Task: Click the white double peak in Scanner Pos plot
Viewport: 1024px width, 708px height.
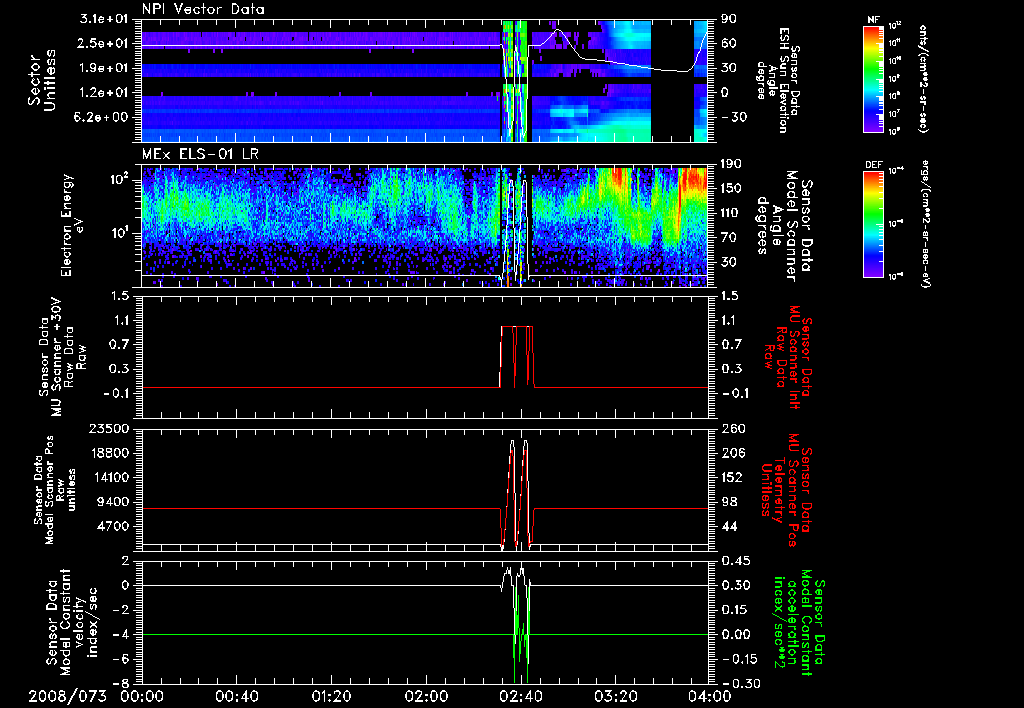Action: [519, 493]
